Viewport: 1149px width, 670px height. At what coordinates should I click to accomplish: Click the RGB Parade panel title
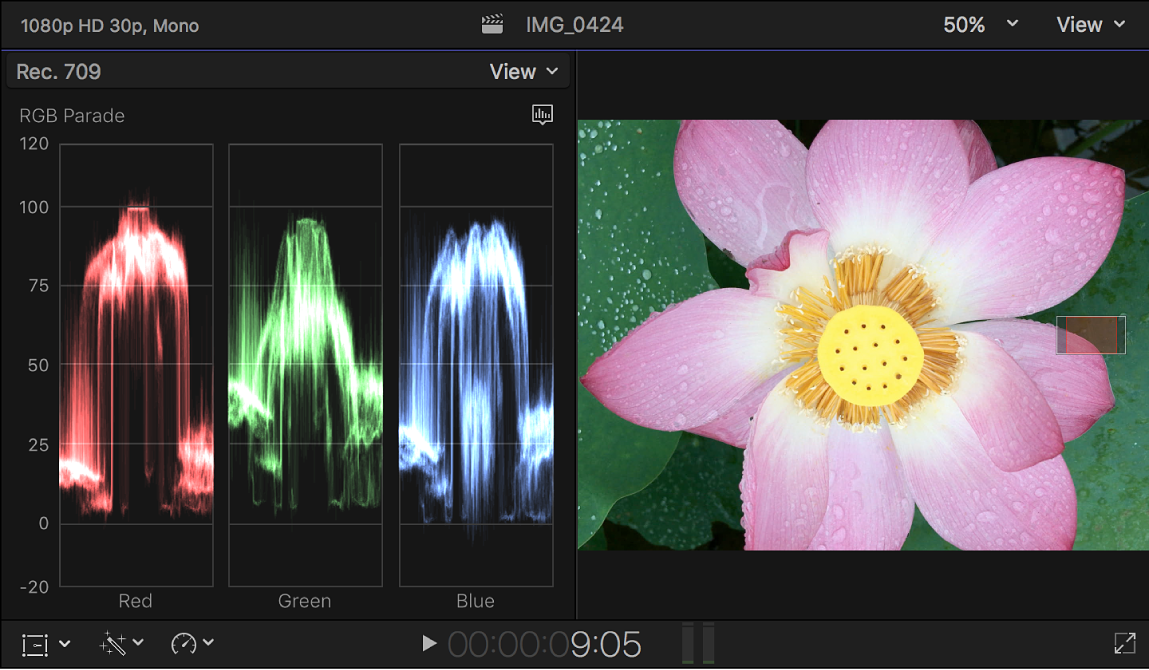pos(70,115)
